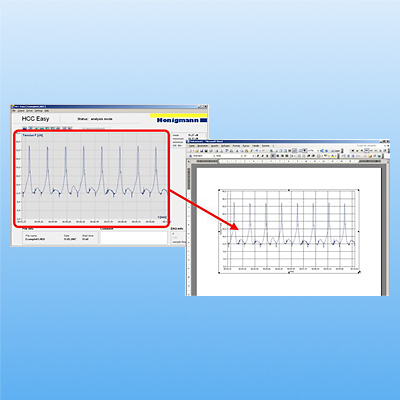This screenshot has height=400, width=400.
Task: Click the Save disk icon in Word toolbar
Action: (201, 151)
